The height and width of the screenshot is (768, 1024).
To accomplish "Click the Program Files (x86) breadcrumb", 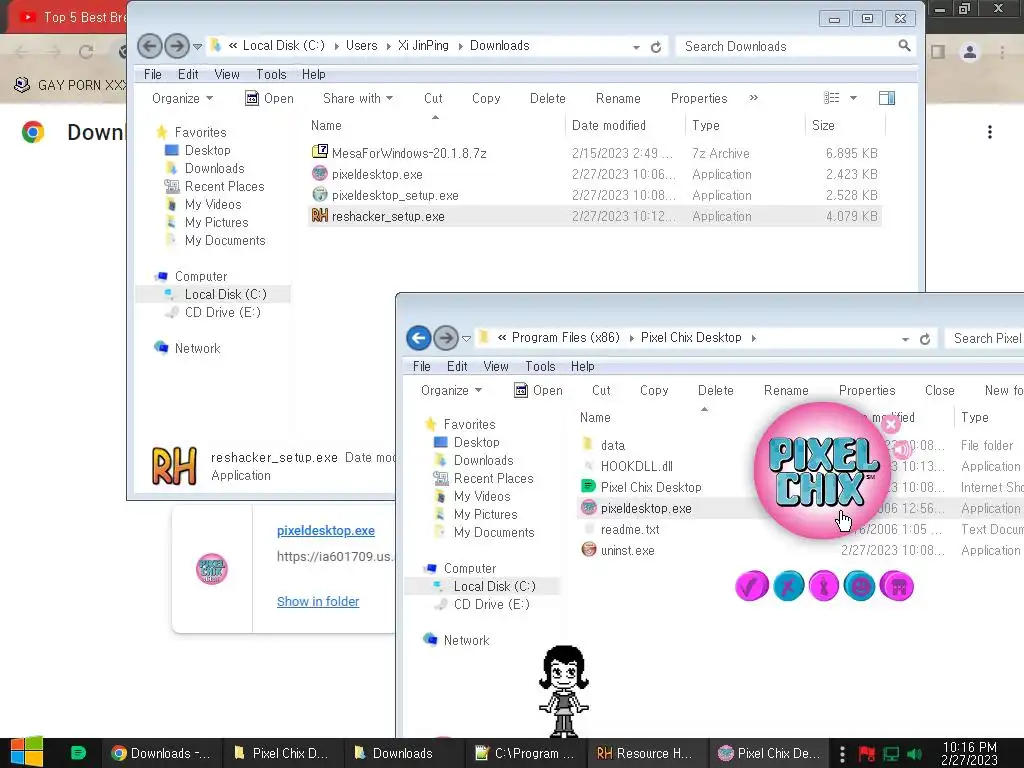I will coord(566,338).
